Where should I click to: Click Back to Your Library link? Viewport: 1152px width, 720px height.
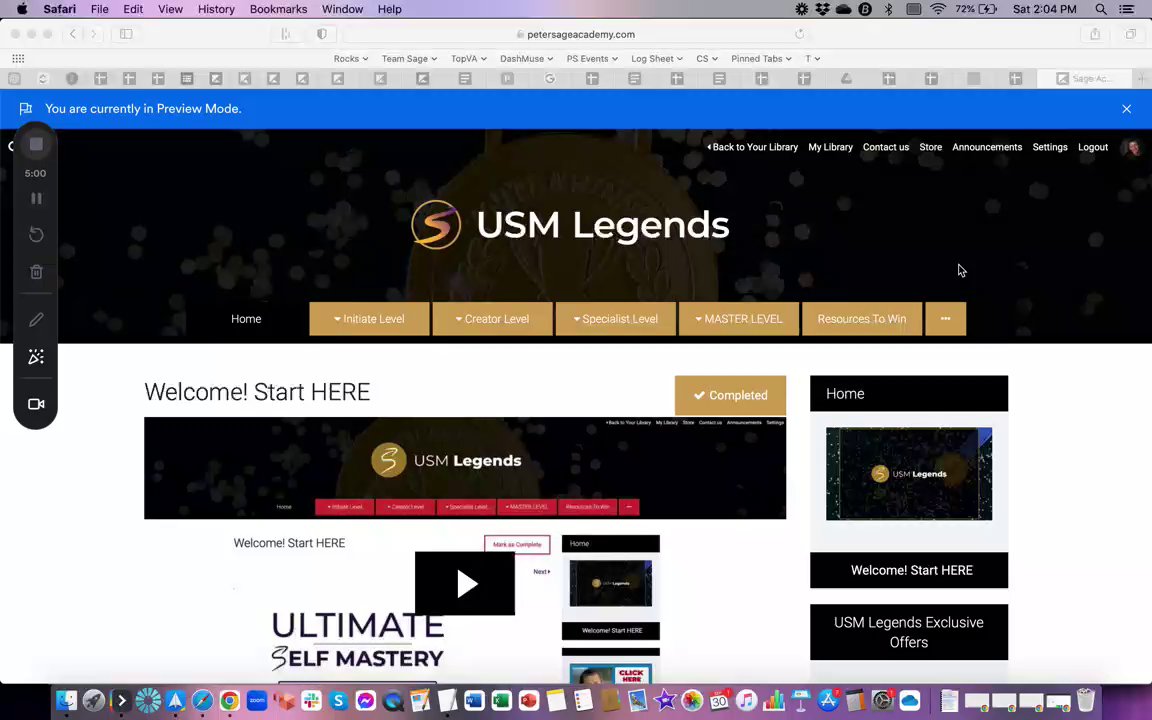[752, 147]
